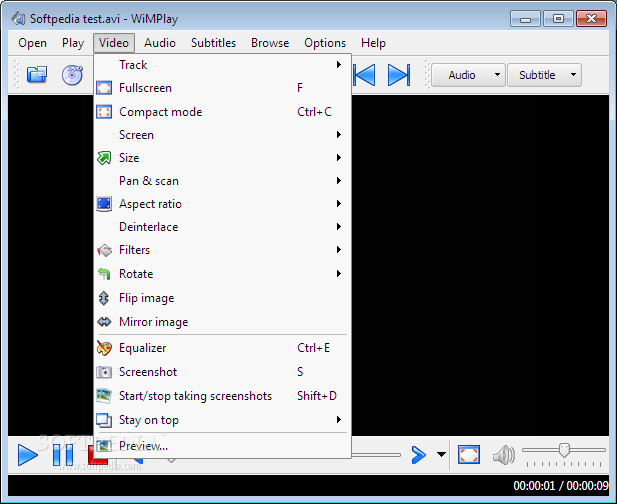Click the Equalizer palette icon
Image resolution: width=617 pixels, height=504 pixels.
pos(104,348)
